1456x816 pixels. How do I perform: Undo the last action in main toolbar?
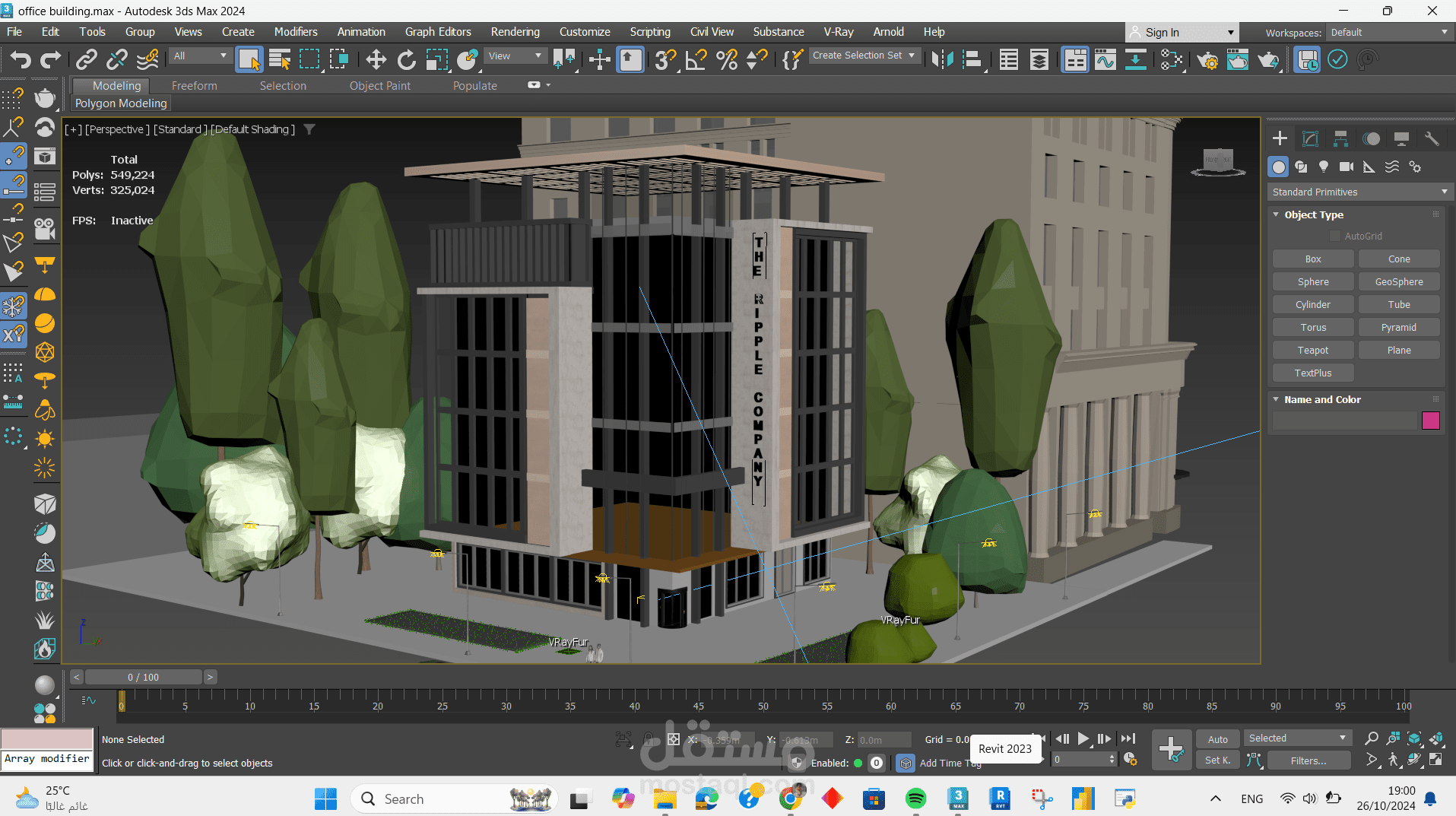pos(21,59)
